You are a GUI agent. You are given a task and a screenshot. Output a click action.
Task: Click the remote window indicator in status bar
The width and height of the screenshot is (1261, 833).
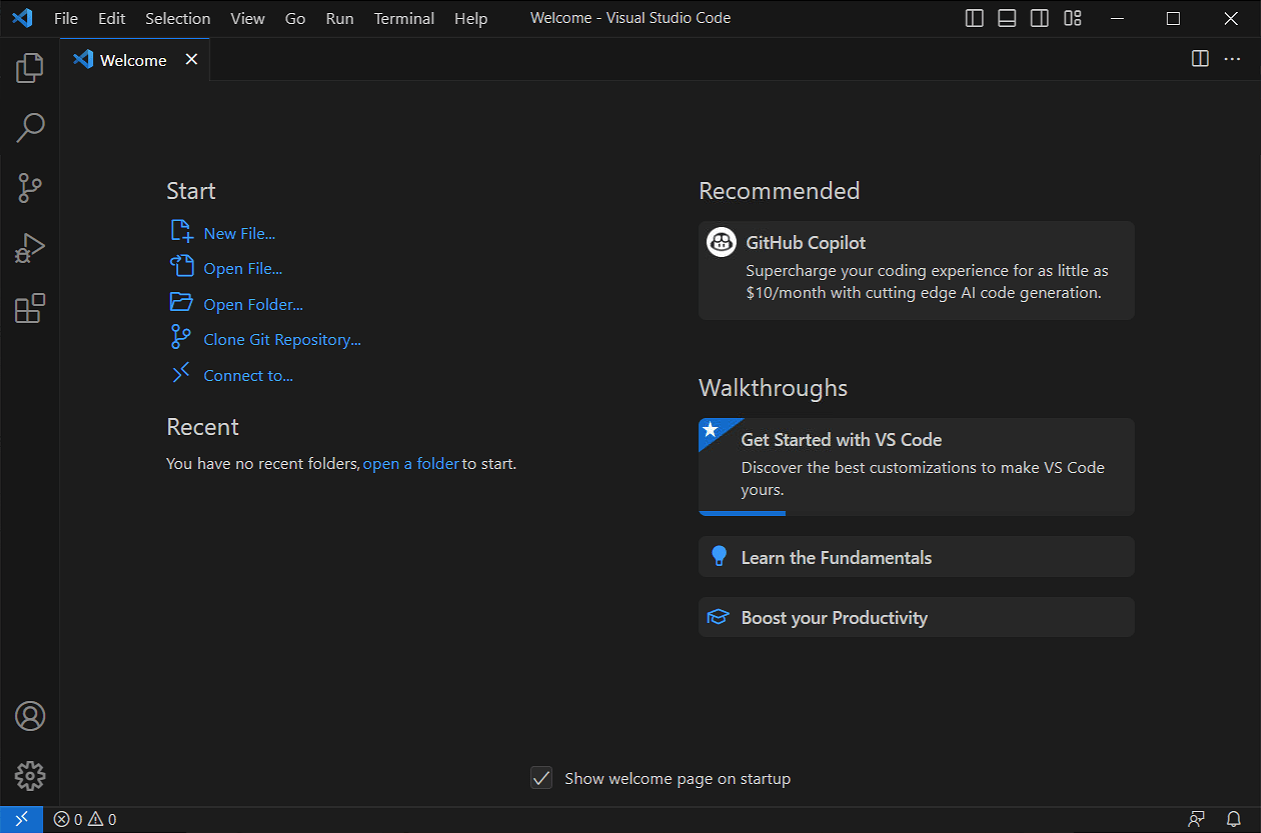coord(21,820)
